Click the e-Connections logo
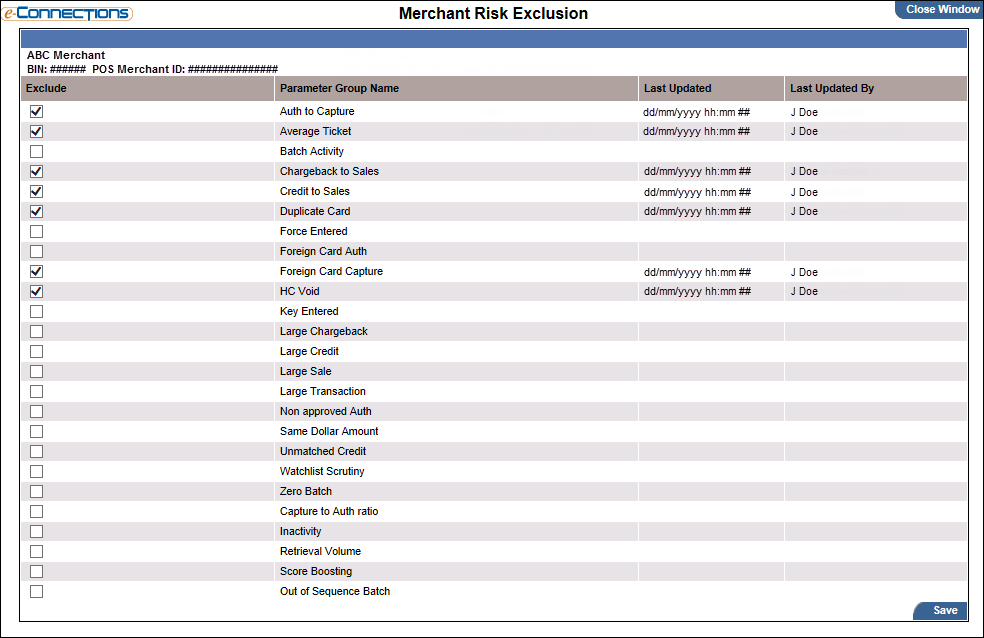 point(67,13)
